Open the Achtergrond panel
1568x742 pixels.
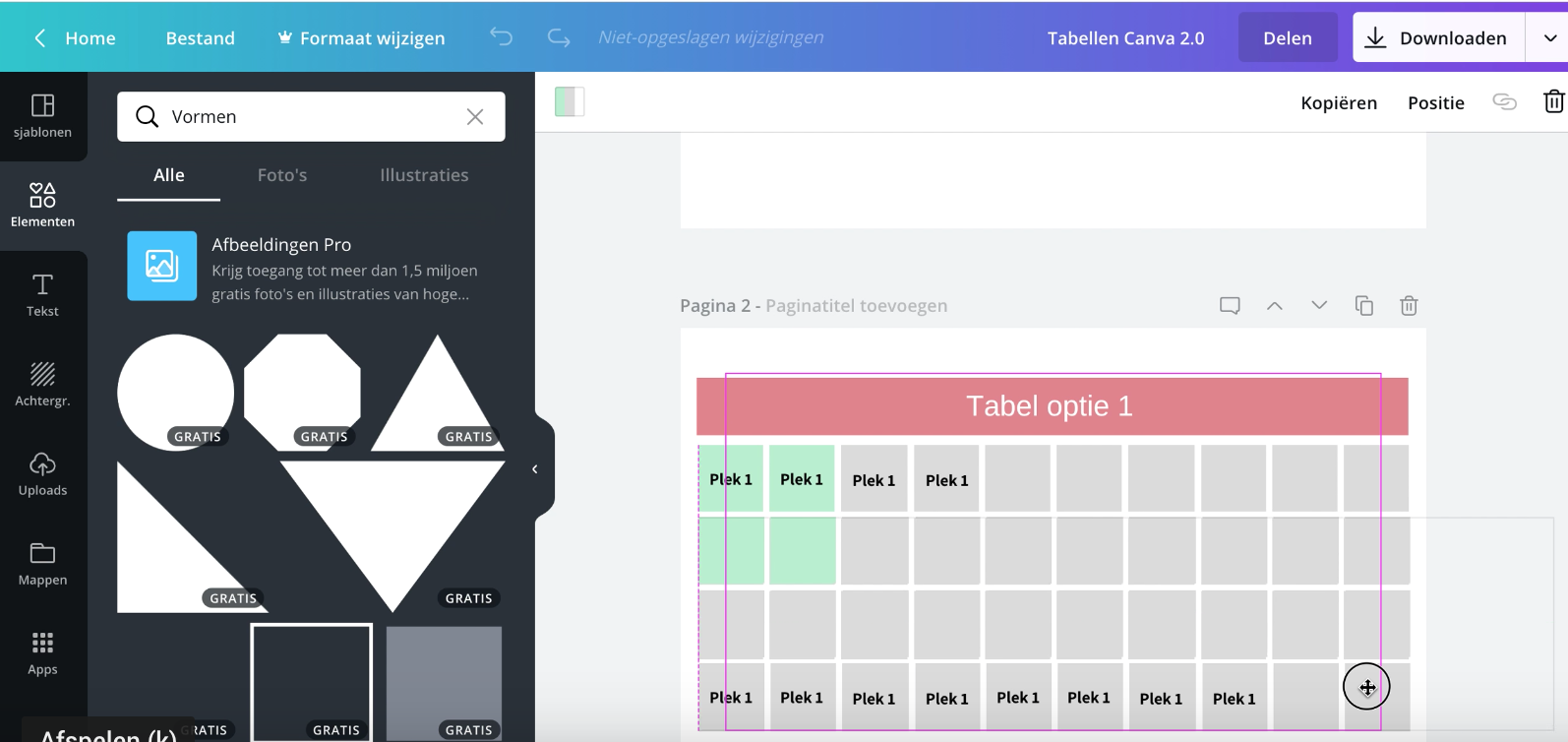pyautogui.click(x=42, y=384)
